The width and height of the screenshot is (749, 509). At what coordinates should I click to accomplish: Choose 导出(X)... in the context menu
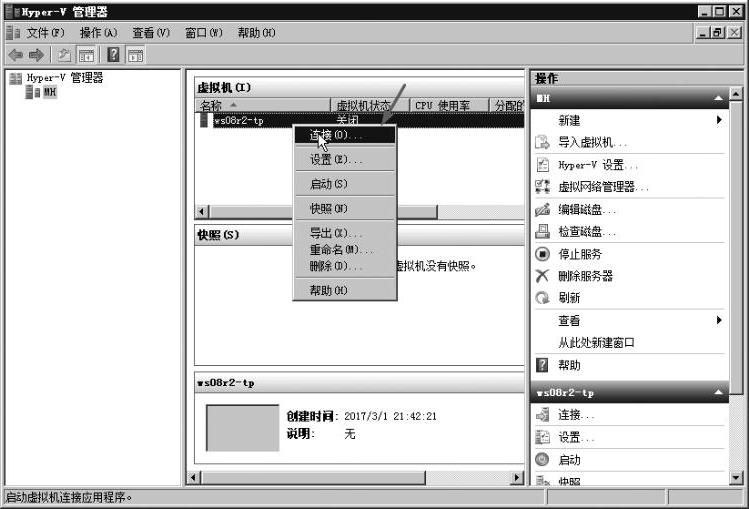[344, 233]
